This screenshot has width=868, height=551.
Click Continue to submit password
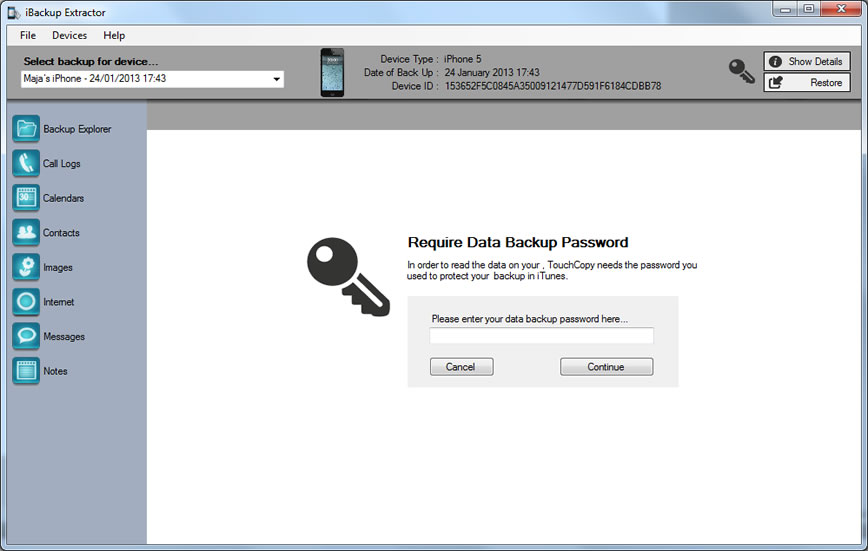coord(606,367)
